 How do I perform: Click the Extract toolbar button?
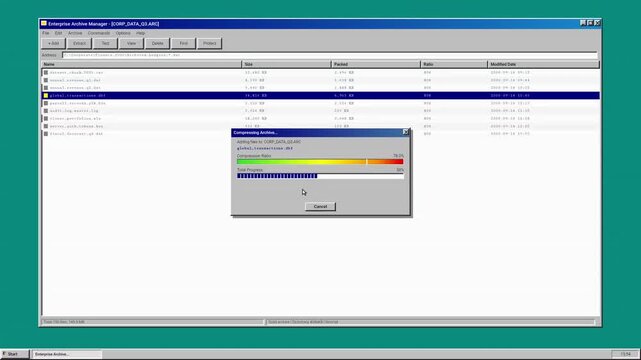pyautogui.click(x=79, y=43)
